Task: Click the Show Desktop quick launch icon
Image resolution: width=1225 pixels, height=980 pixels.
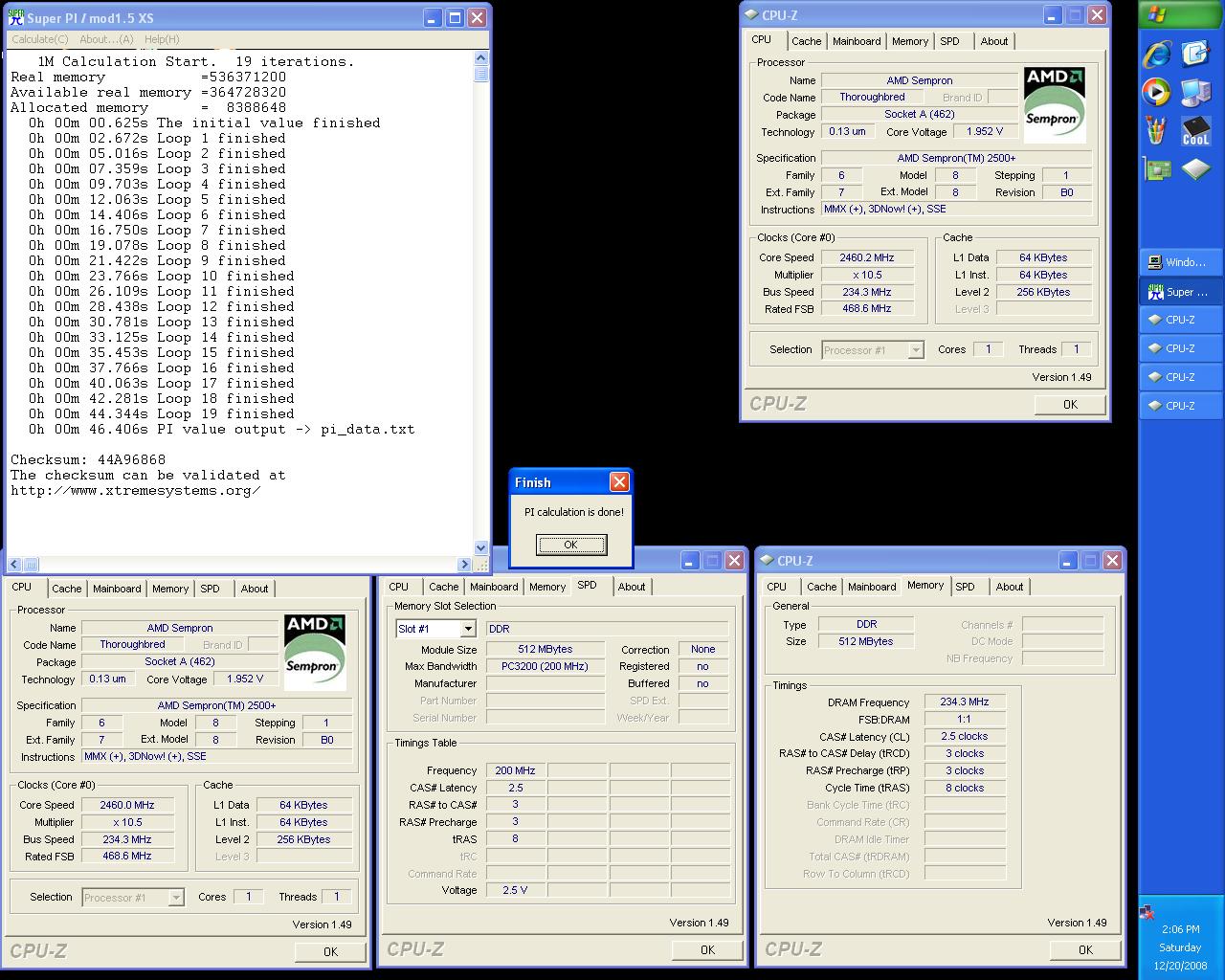Action: tap(1195, 54)
